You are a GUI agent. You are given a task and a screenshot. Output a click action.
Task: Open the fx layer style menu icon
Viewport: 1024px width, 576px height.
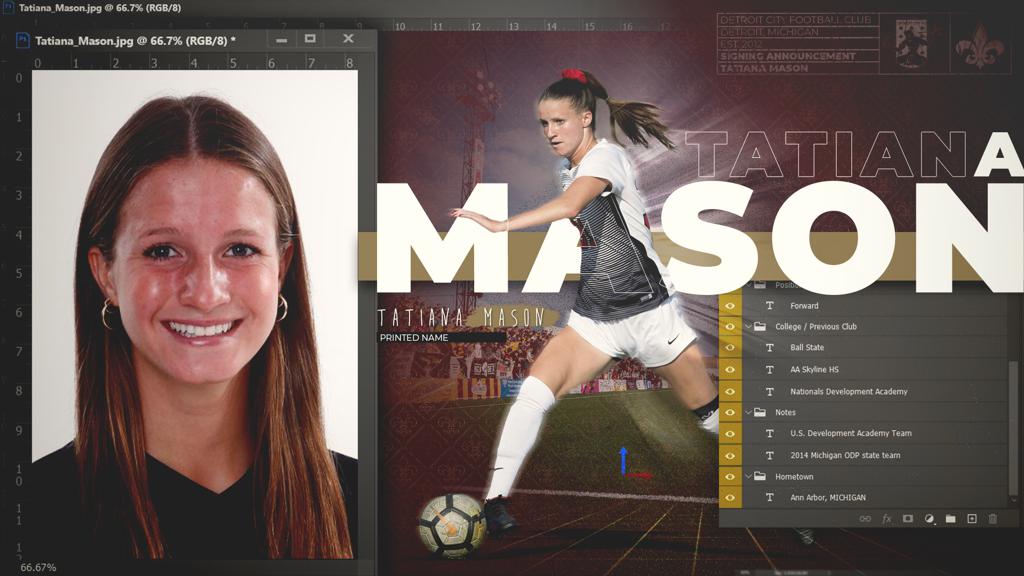886,519
